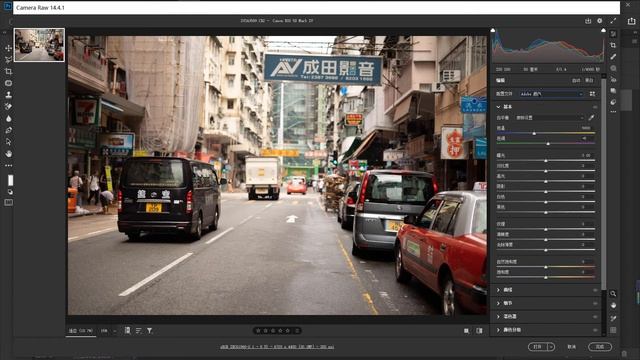This screenshot has height=360, width=640.
Task: Click the mark-for-deletion icon beside rating stars
Action: pos(297,331)
